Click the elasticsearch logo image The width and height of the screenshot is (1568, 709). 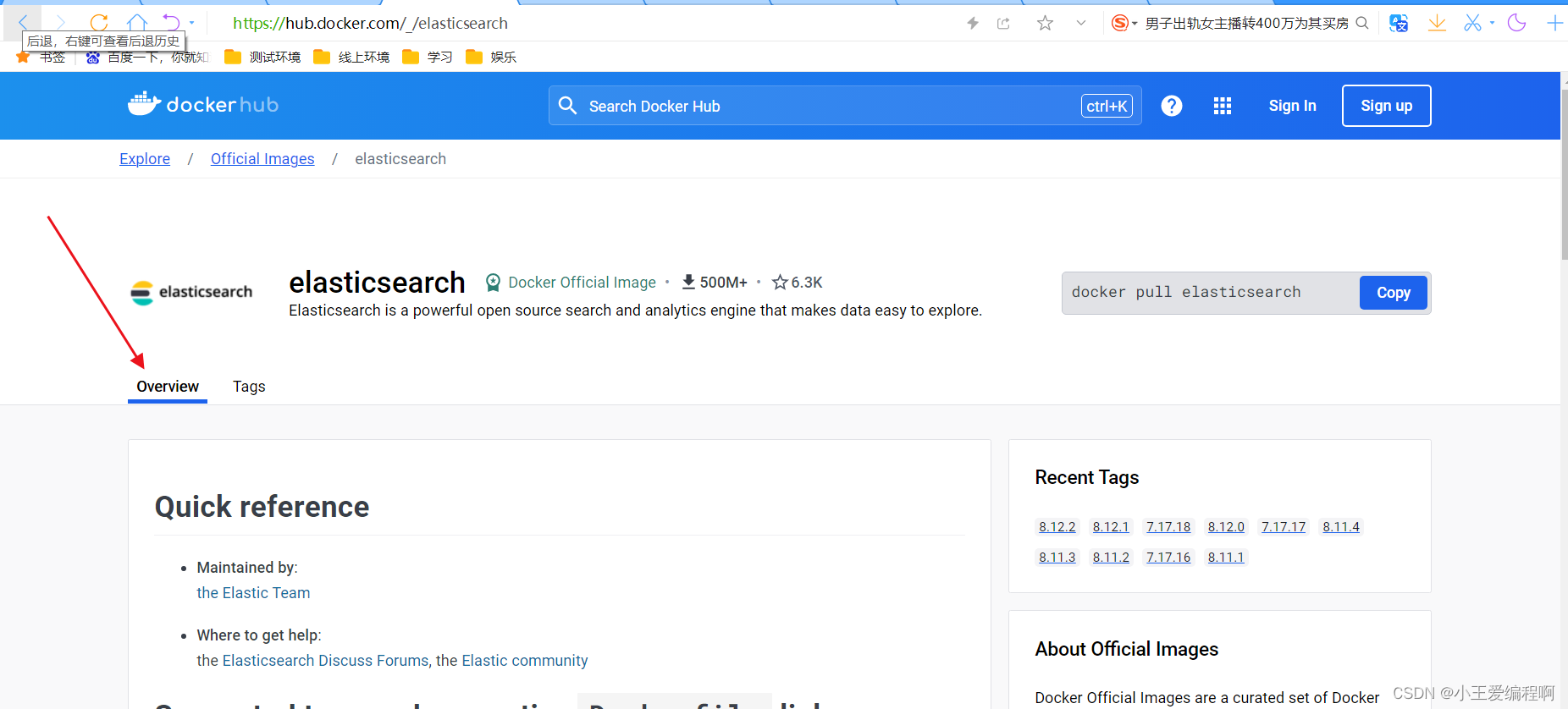coord(191,292)
